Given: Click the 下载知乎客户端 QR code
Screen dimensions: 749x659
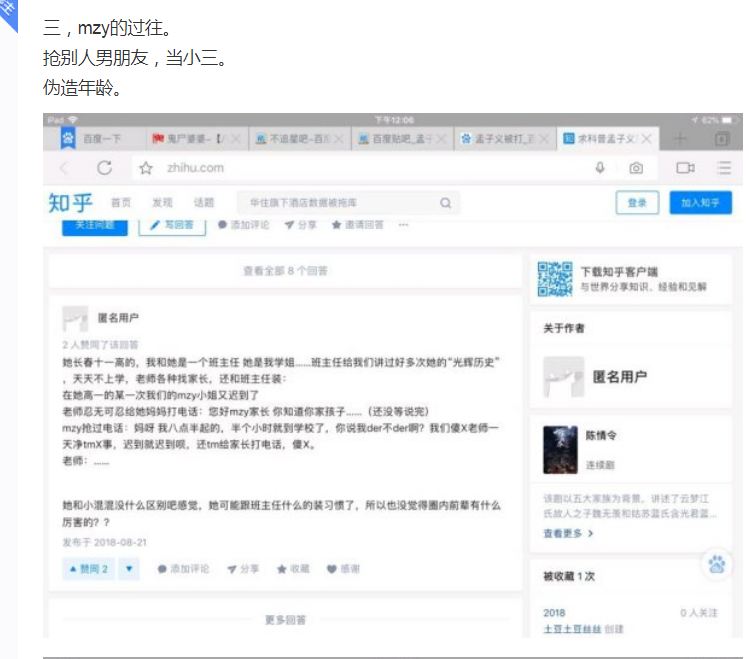Looking at the screenshot, I should [x=555, y=279].
